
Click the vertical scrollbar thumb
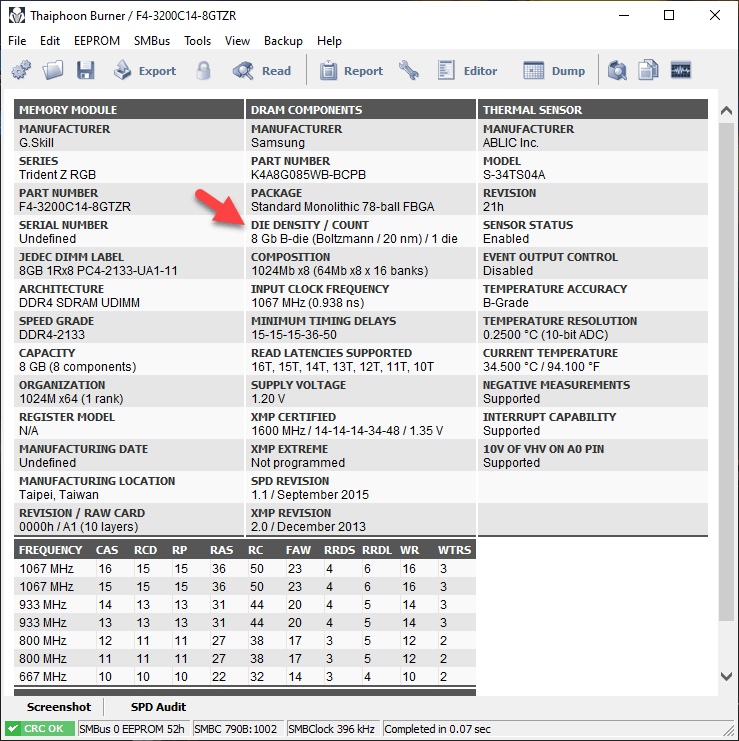point(727,371)
